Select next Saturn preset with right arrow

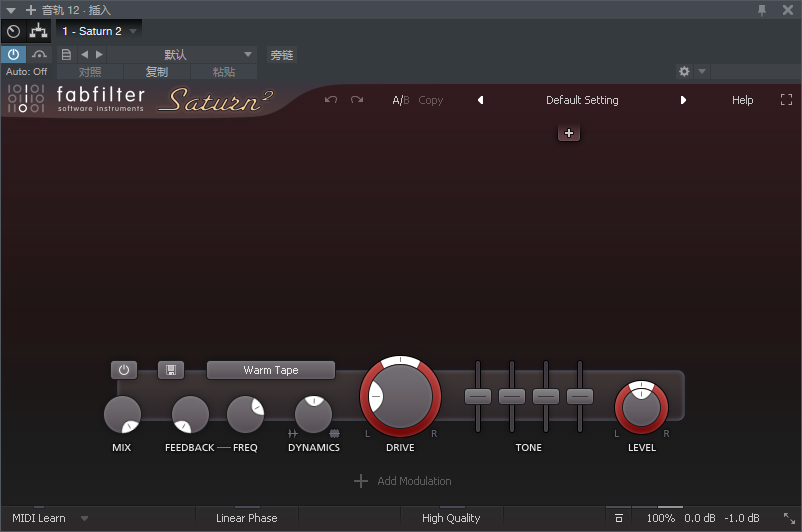pos(683,100)
